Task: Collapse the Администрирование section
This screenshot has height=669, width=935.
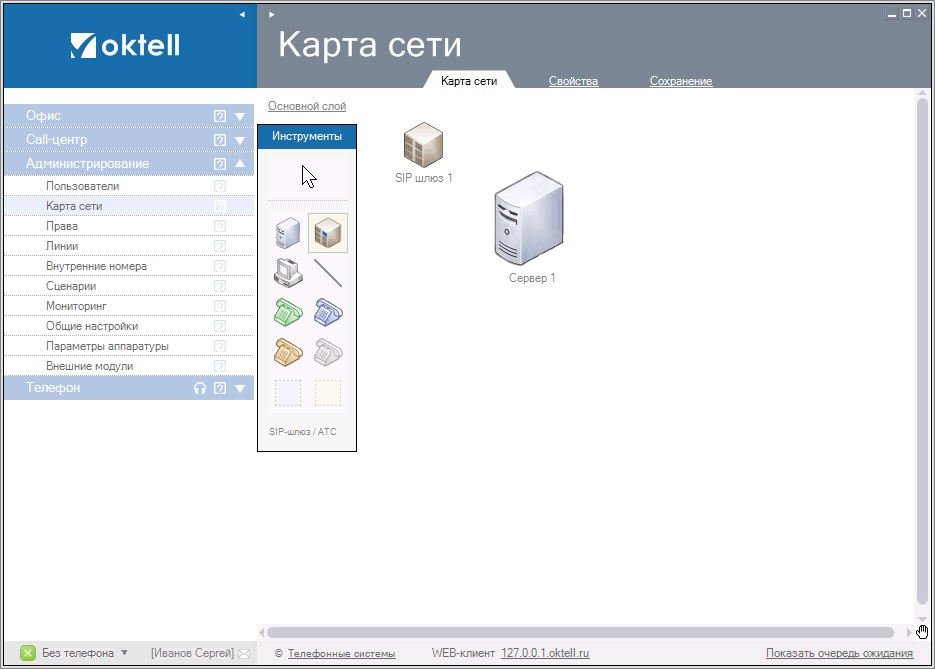Action: pos(240,164)
